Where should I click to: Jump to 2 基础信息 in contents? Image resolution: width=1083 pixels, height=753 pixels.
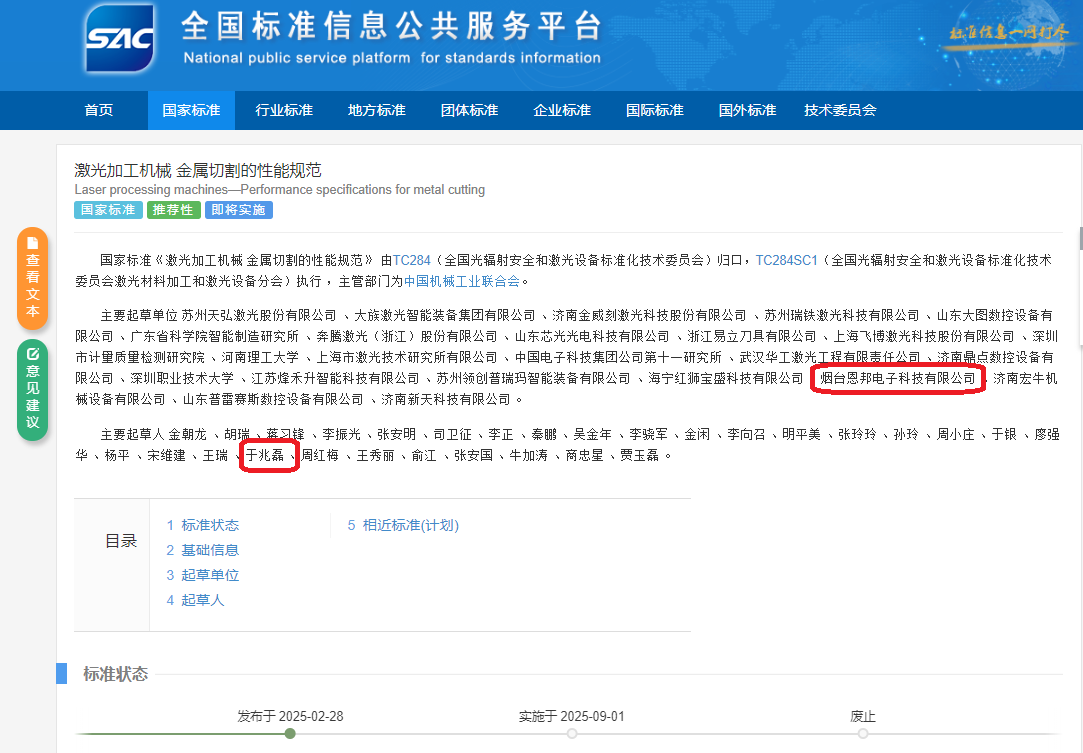pos(202,550)
